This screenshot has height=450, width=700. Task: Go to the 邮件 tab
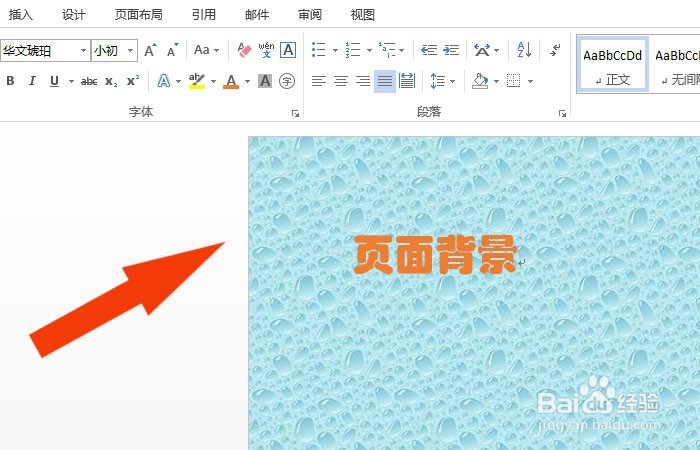(x=257, y=15)
